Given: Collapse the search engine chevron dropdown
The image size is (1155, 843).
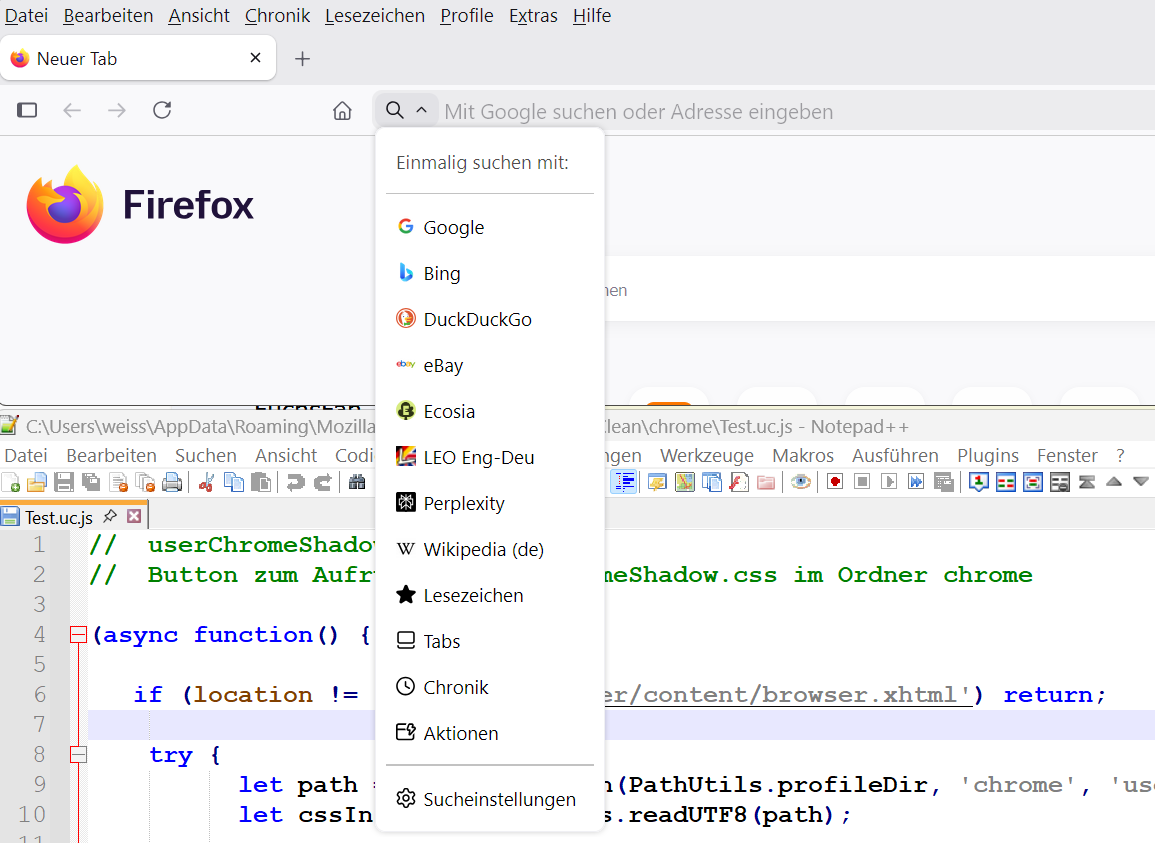Looking at the screenshot, I should [x=421, y=110].
